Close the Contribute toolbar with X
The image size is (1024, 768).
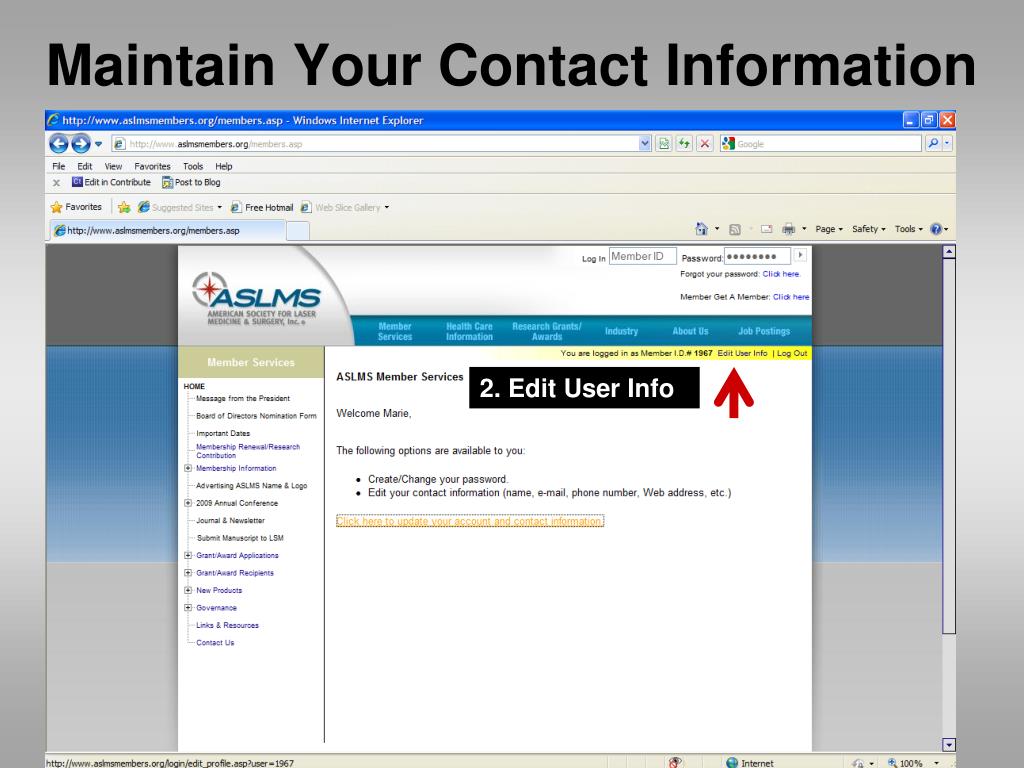56,183
